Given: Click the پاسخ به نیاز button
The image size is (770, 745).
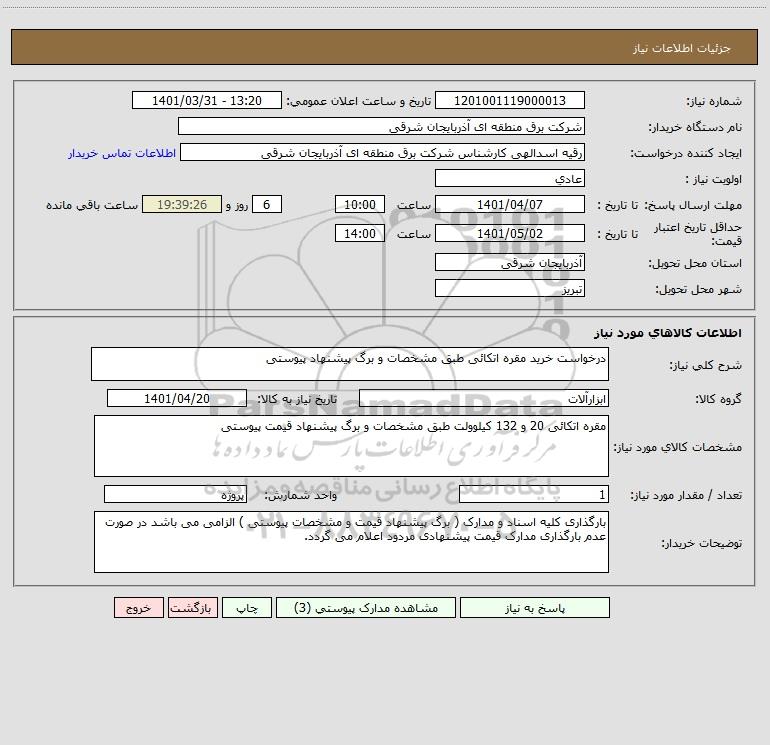Looking at the screenshot, I should 534,607.
